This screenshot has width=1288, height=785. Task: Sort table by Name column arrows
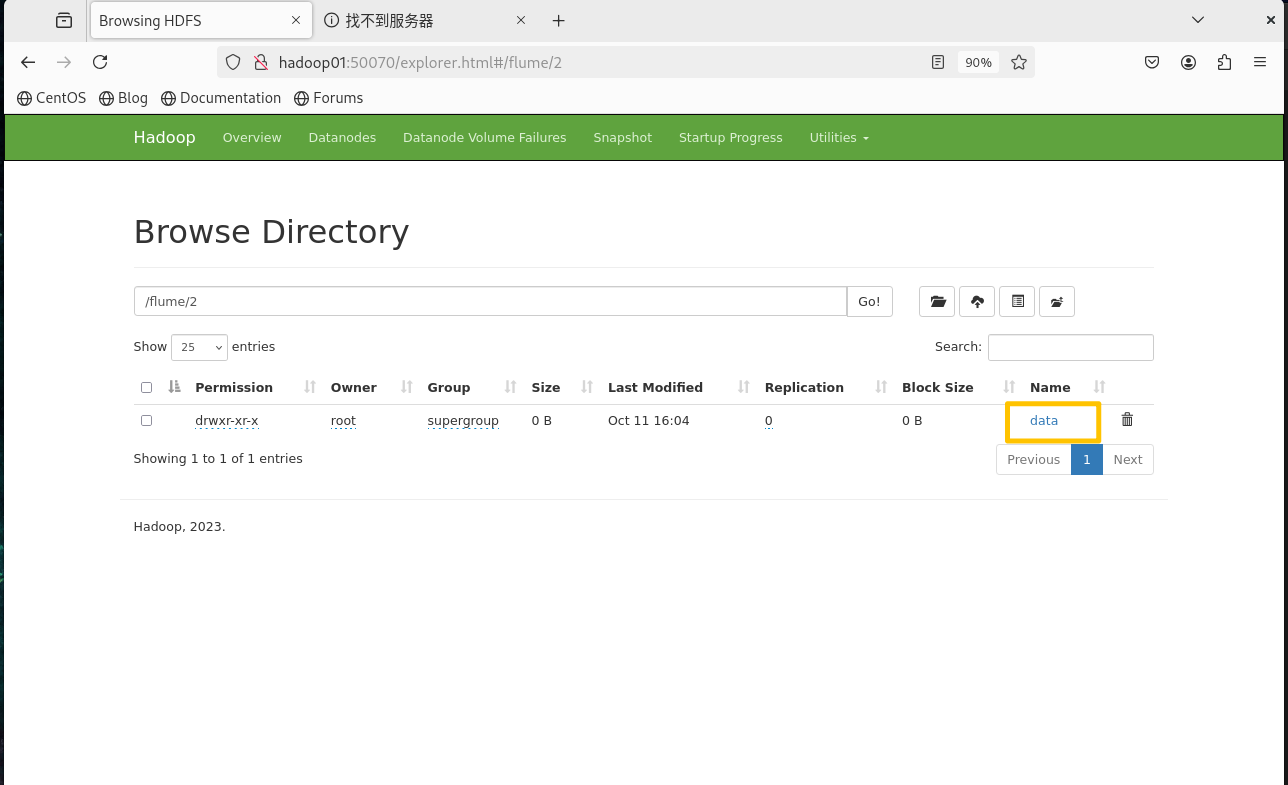1099,387
